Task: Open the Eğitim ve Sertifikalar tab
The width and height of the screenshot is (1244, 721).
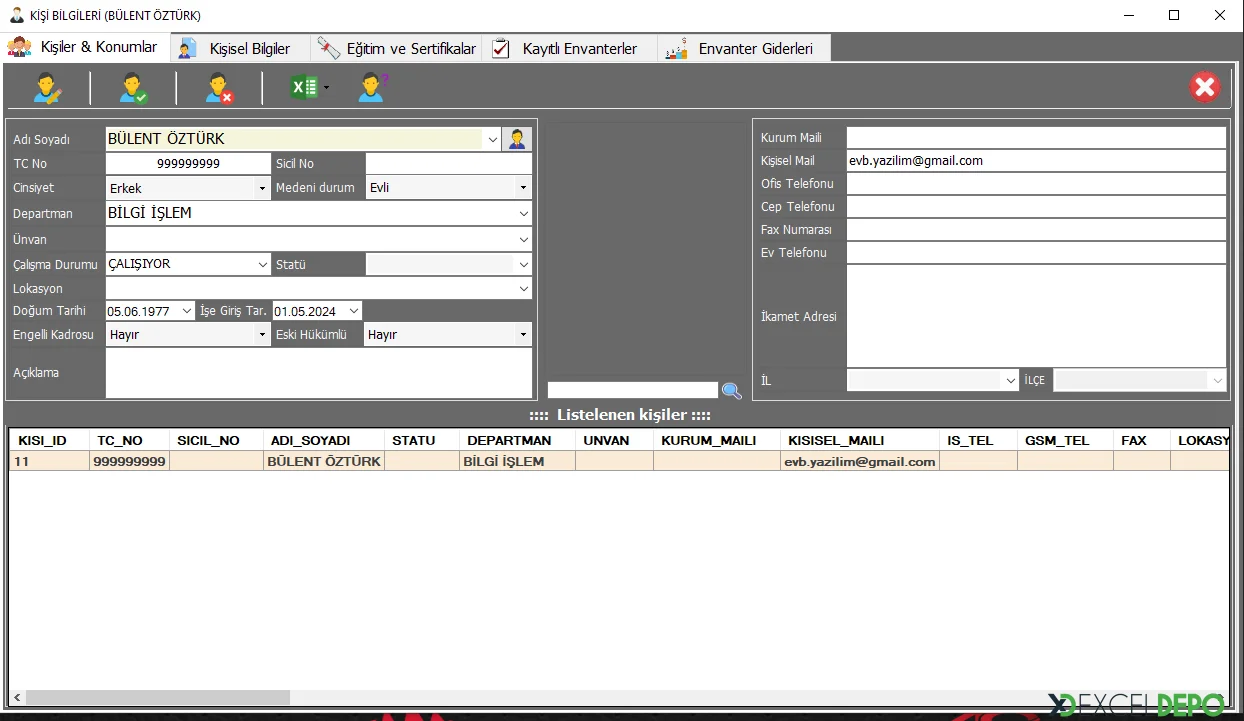Action: (399, 48)
